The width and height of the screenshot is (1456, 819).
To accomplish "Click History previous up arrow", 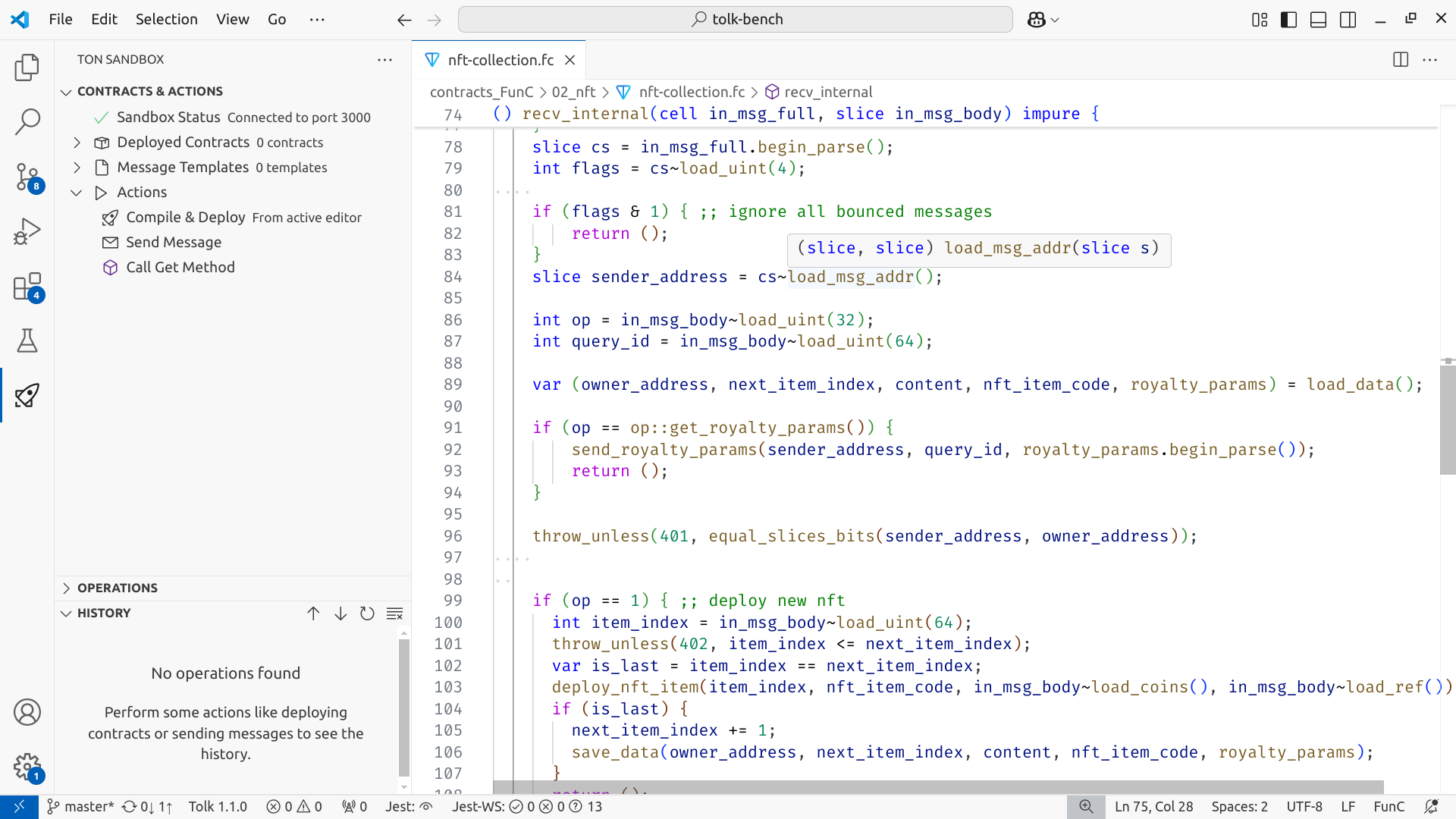I will 313,613.
